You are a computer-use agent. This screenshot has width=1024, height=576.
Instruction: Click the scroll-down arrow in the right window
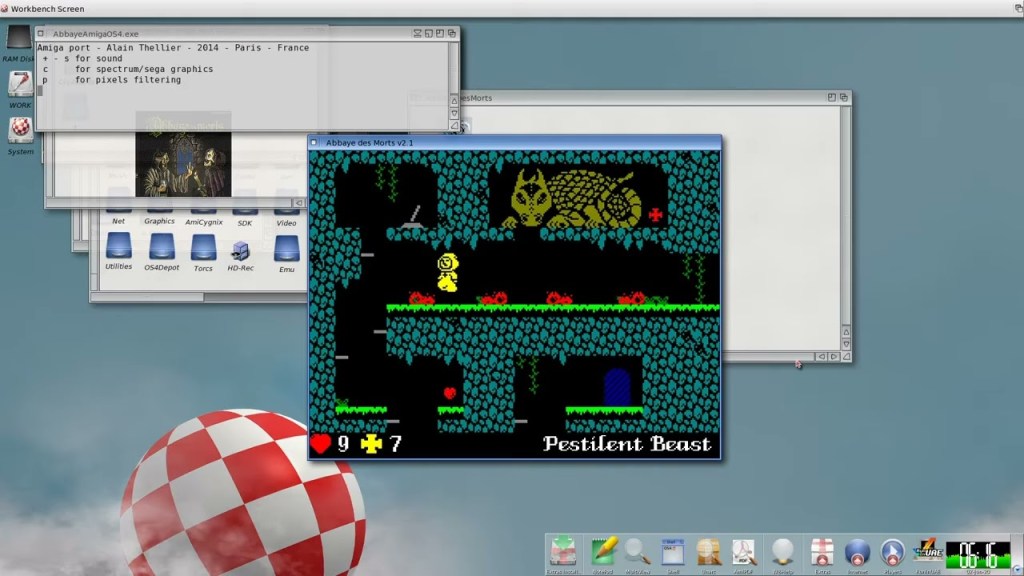pyautogui.click(x=846, y=343)
